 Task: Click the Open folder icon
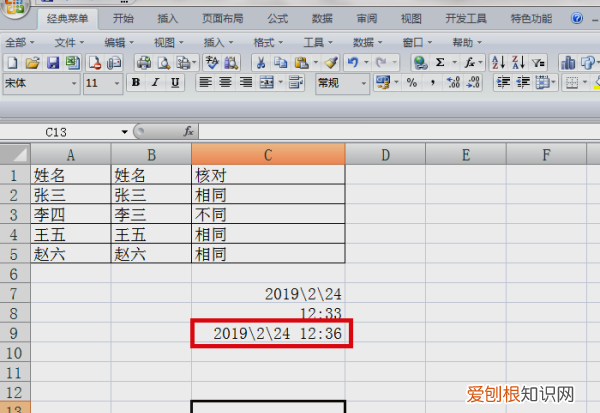(x=31, y=62)
